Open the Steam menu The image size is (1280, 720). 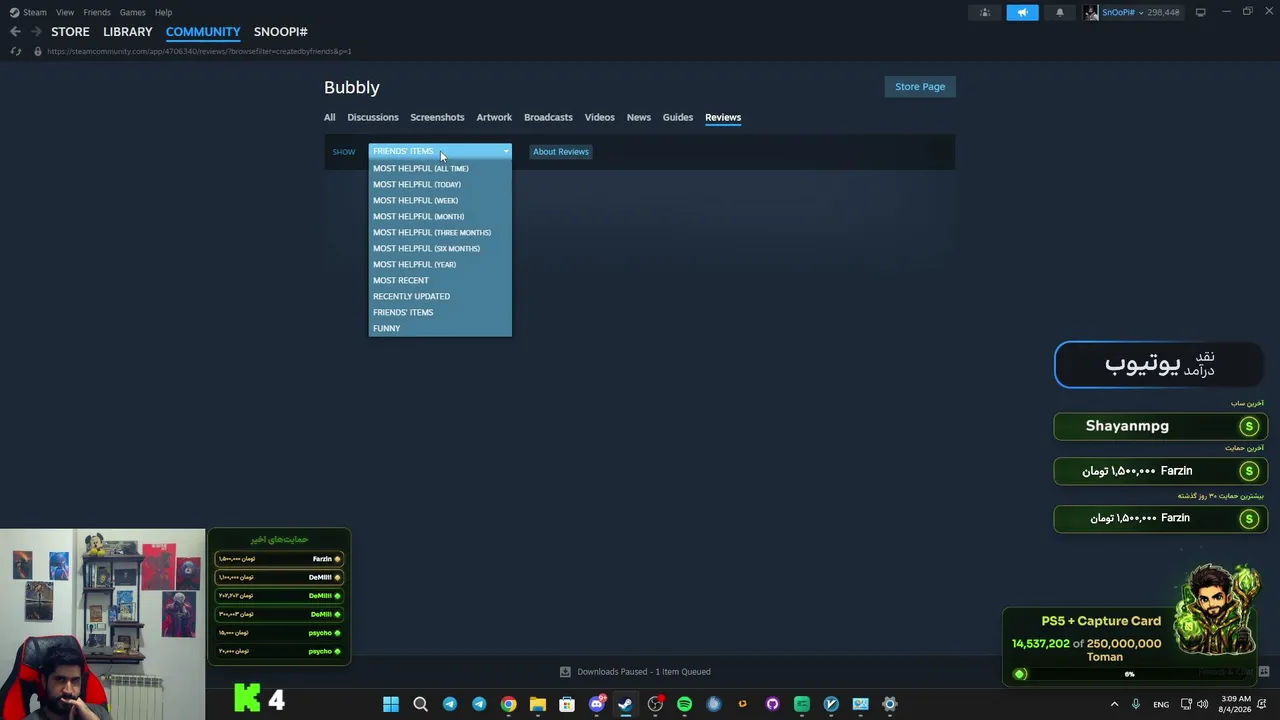[x=35, y=12]
